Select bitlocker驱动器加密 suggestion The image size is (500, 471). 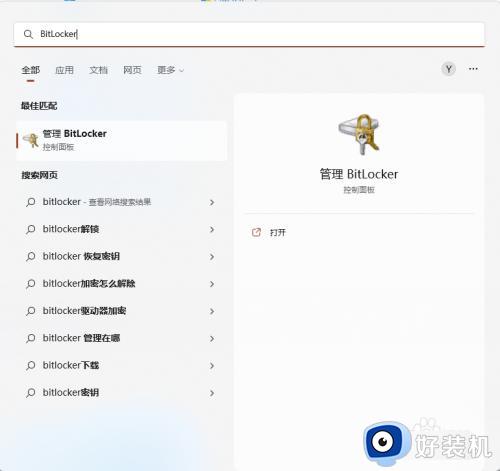121,311
